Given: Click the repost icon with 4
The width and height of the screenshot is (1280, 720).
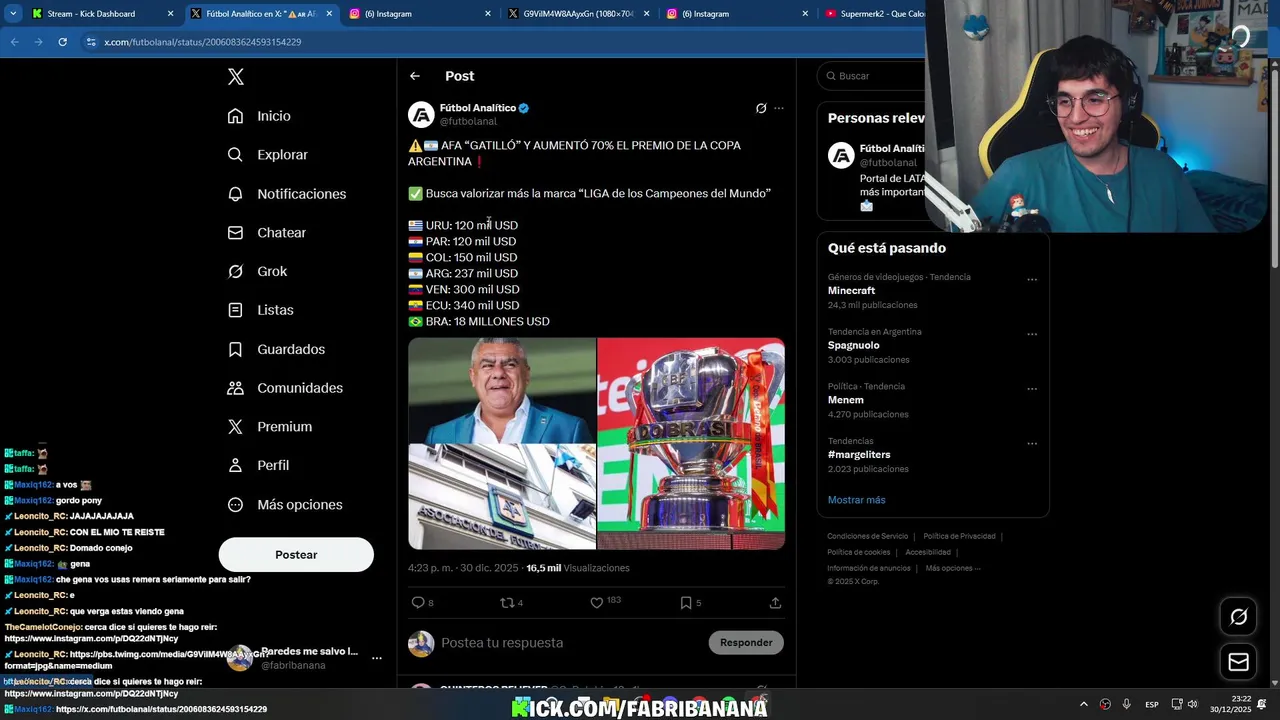Looking at the screenshot, I should pyautogui.click(x=507, y=603).
